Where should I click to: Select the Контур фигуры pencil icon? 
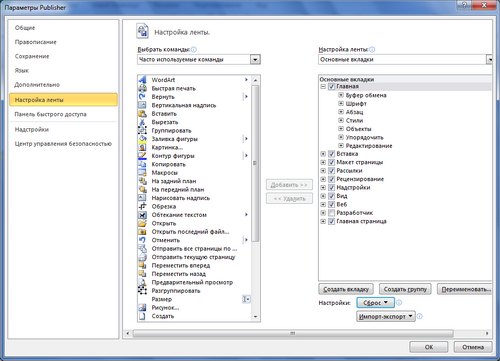click(142, 156)
